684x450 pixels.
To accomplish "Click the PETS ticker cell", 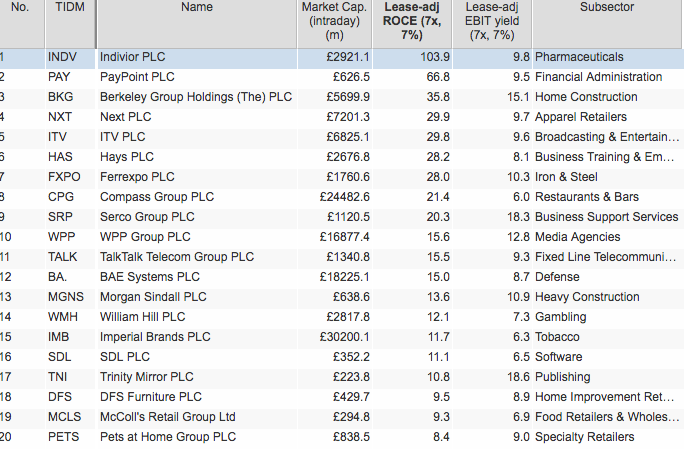I will tap(64, 437).
